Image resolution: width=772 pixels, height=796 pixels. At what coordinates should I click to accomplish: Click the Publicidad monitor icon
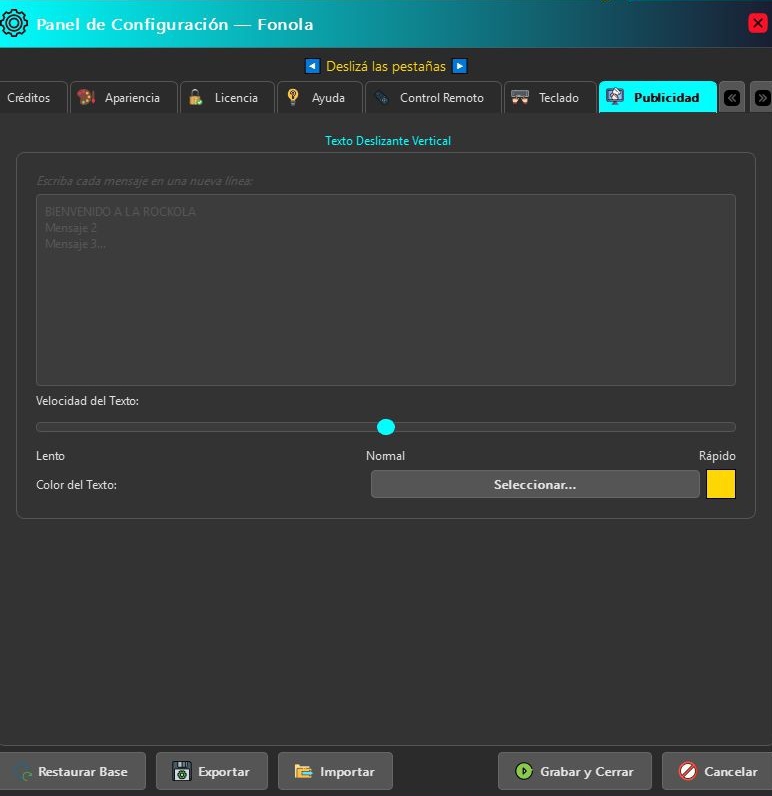(615, 96)
